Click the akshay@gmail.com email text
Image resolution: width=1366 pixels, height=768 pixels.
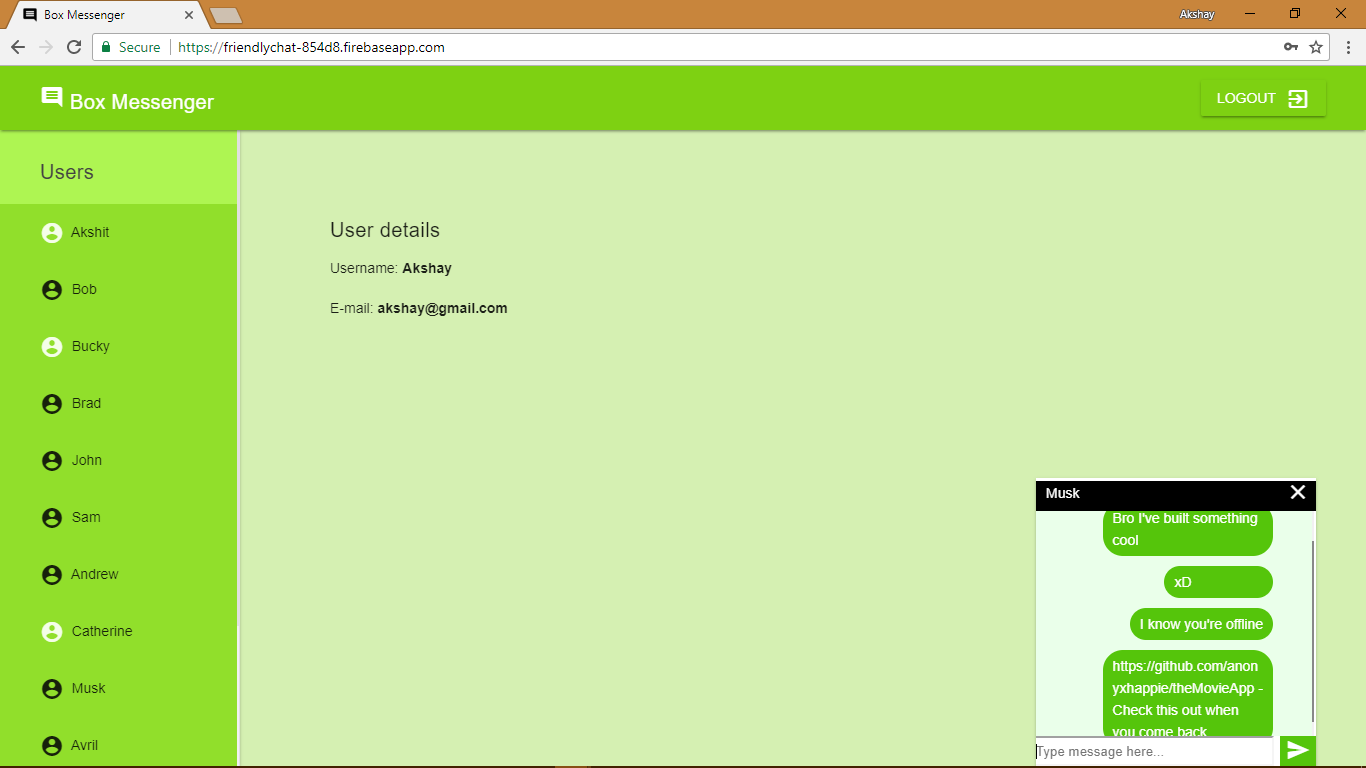[442, 308]
